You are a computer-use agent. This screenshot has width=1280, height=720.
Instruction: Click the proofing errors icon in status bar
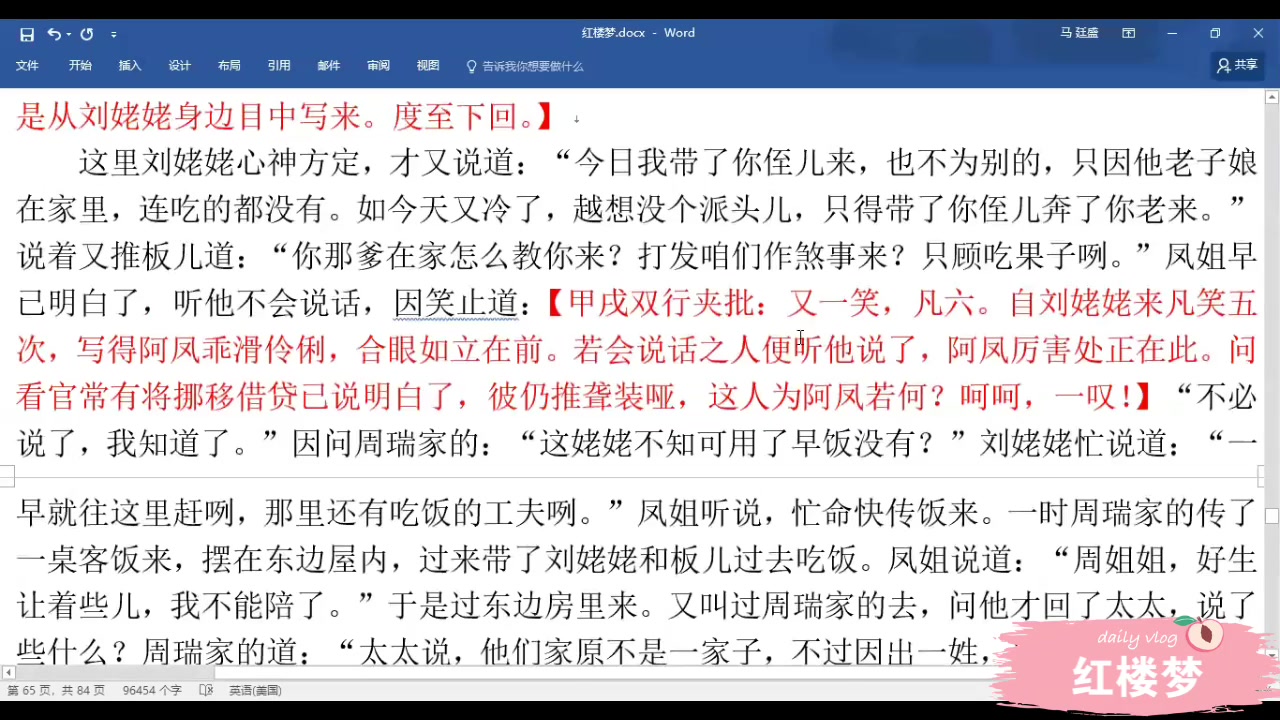pyautogui.click(x=206, y=690)
